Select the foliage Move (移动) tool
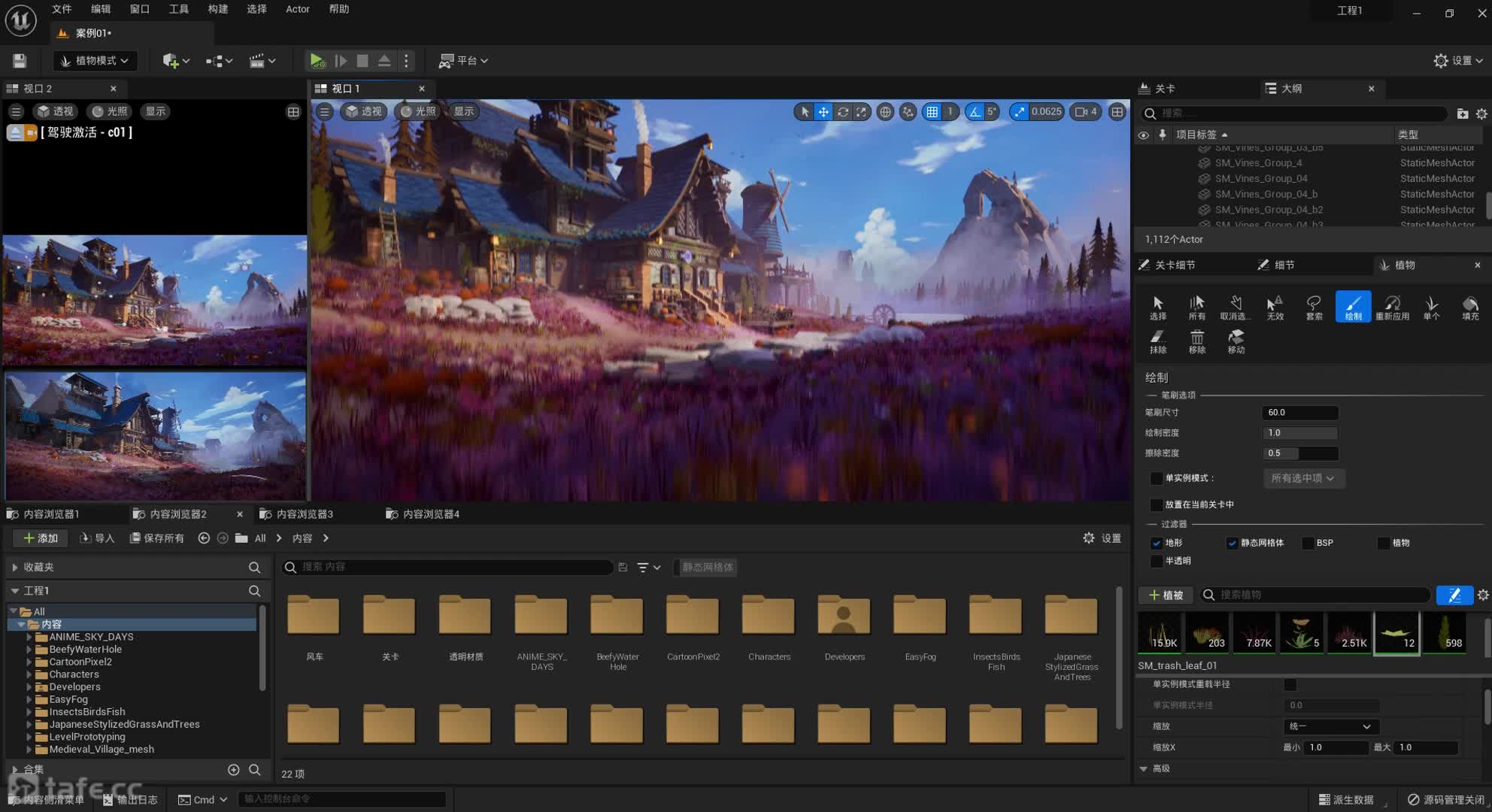 (1236, 341)
